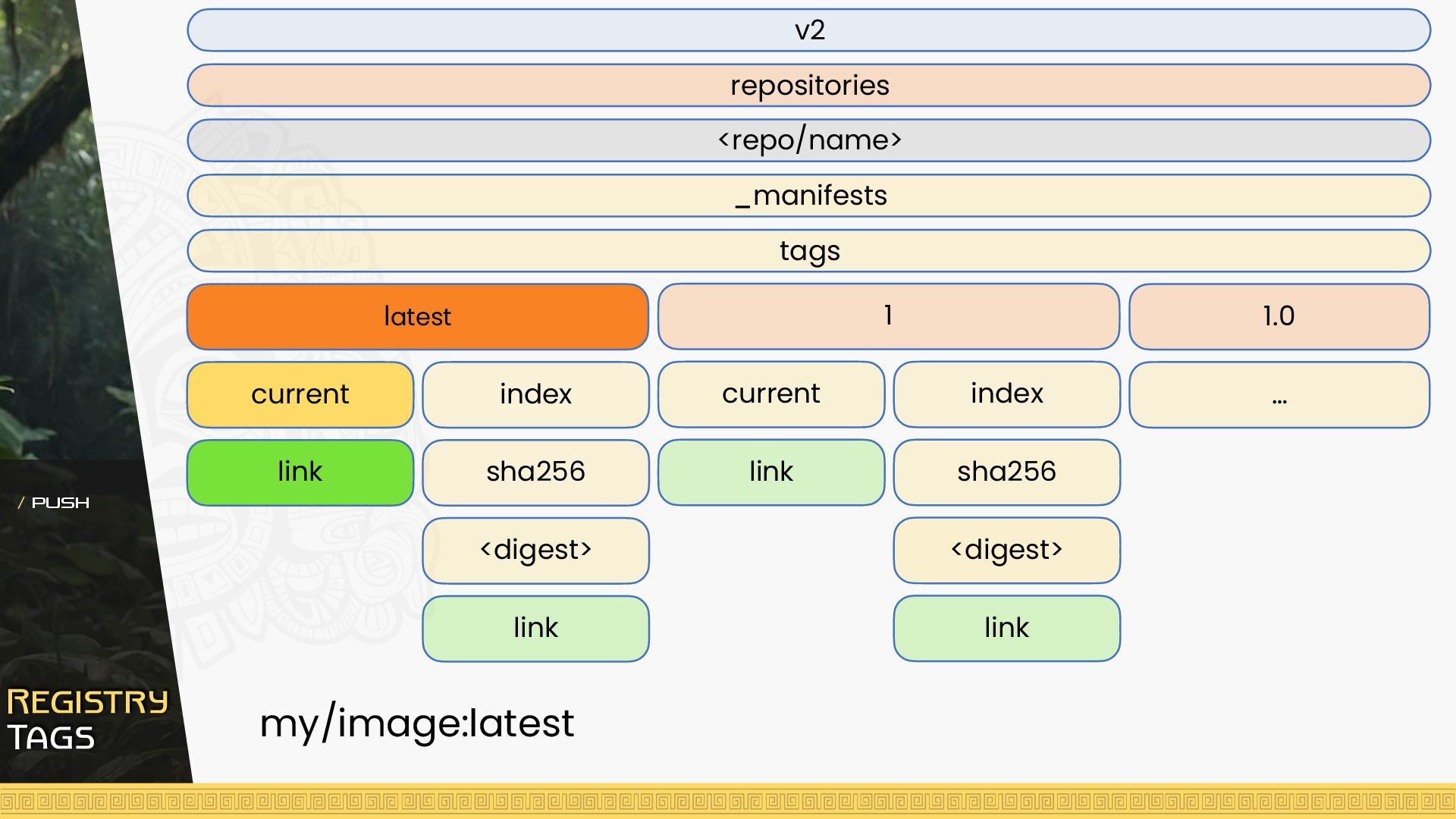Select the _manifests directory bar
Screen dimensions: 1456x819
tap(808, 196)
